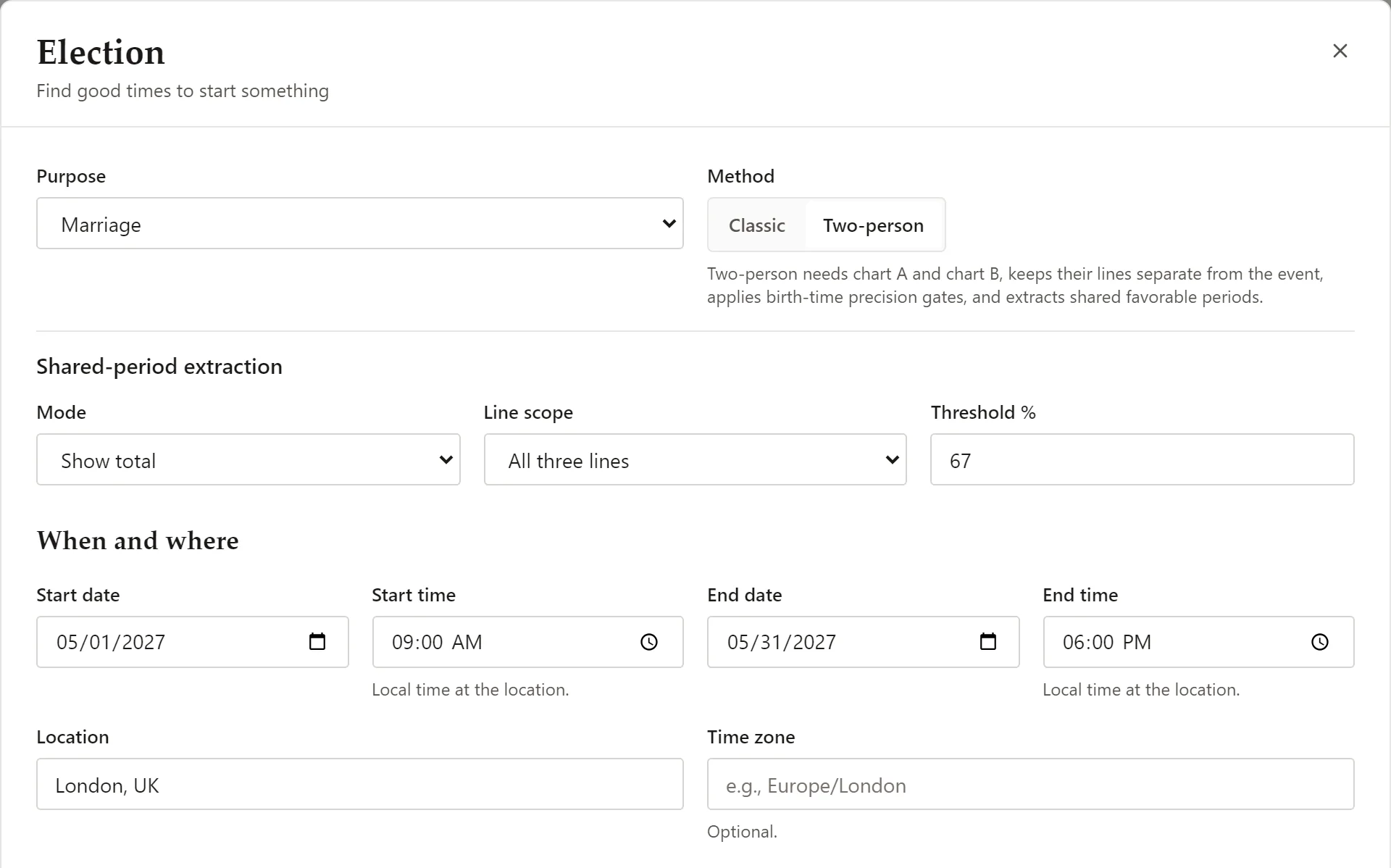Click the Start date field 05/01/2027
Screen dimensions: 1391x868
point(193,642)
